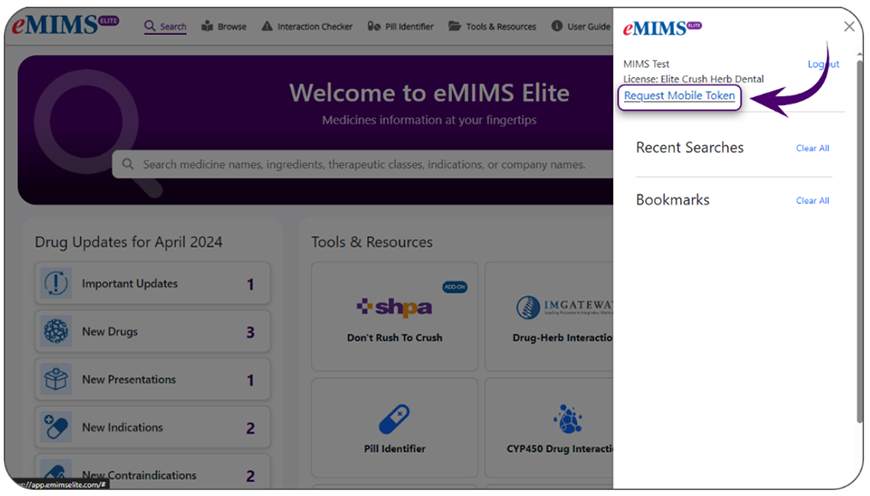This screenshot has height=496, width=870.
Task: Click the 'Welcome to eMIMS Elite' heading
Action: (429, 93)
